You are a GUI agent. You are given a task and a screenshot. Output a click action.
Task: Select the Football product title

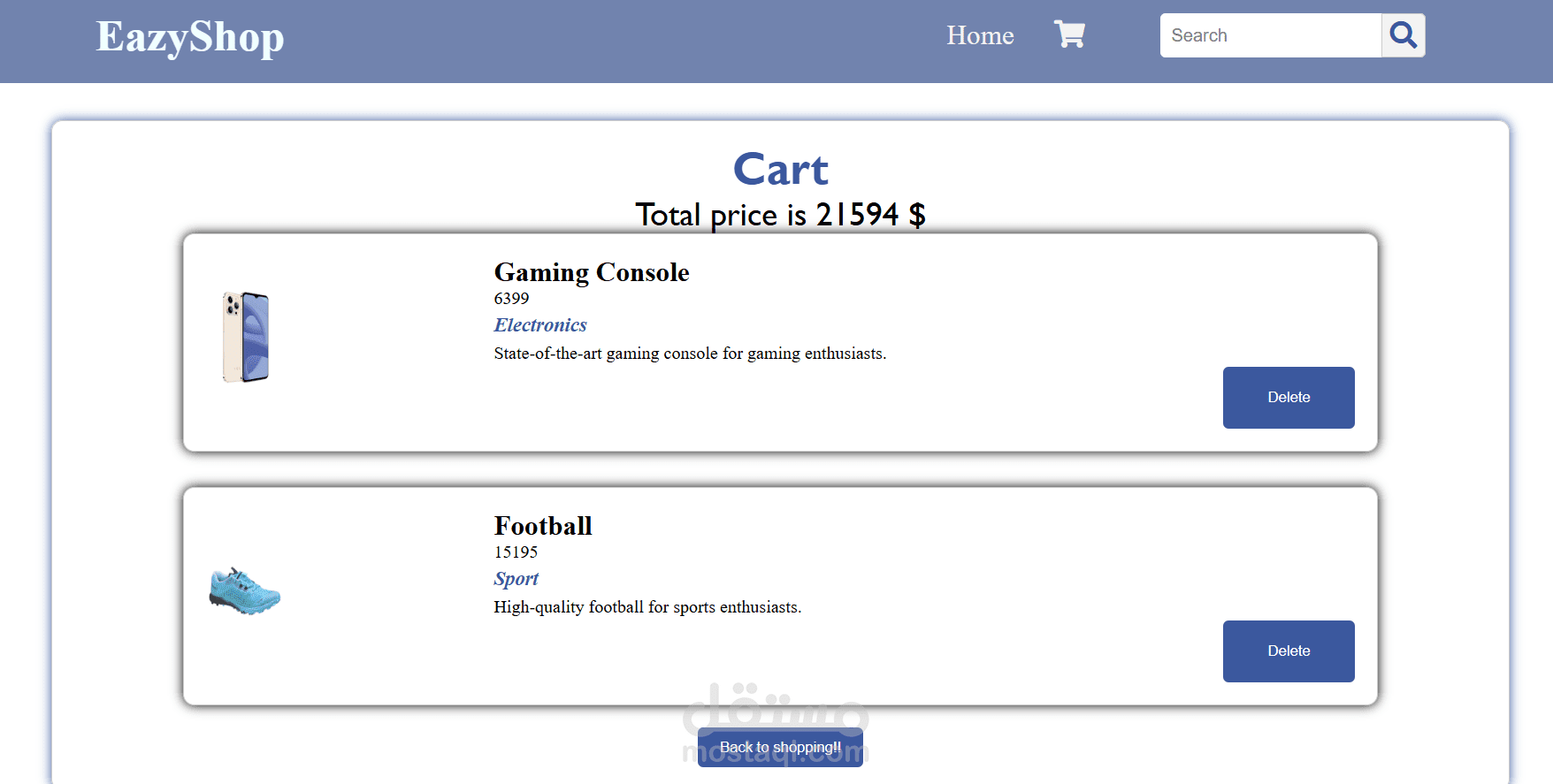pyautogui.click(x=543, y=526)
